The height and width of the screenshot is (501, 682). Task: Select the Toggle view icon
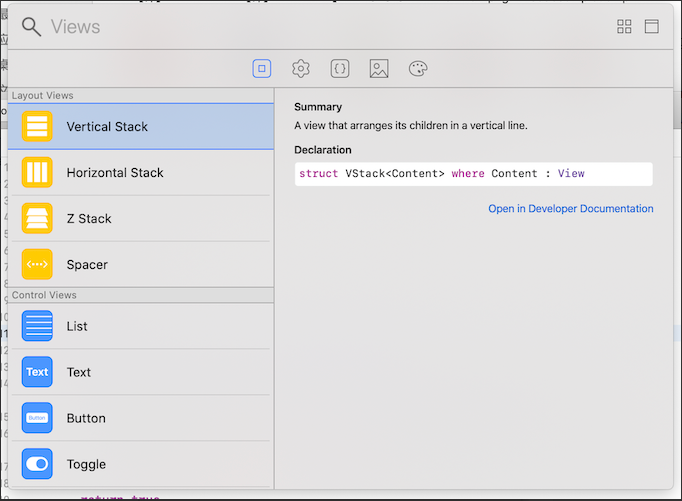point(37,465)
